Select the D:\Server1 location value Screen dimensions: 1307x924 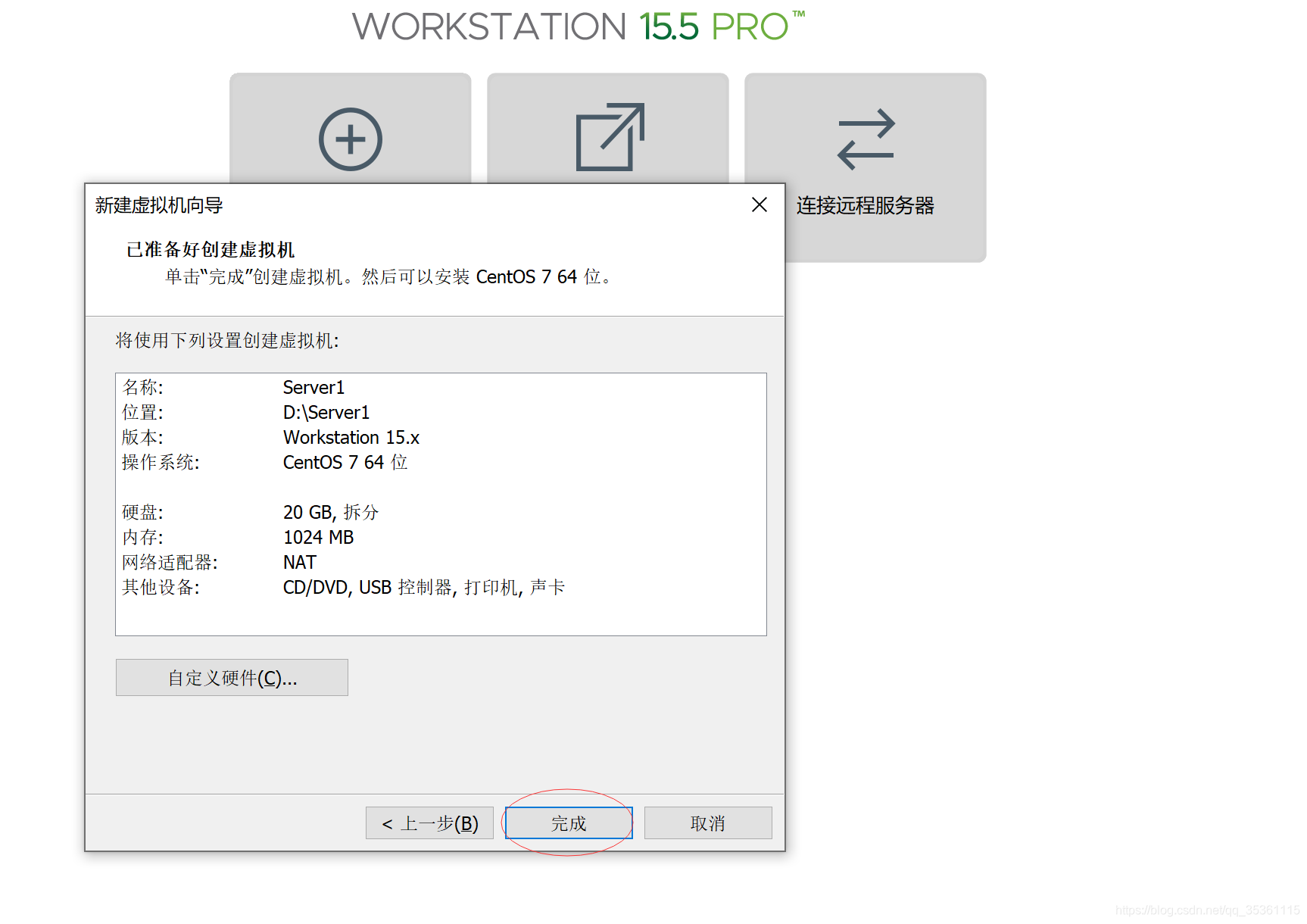326,412
